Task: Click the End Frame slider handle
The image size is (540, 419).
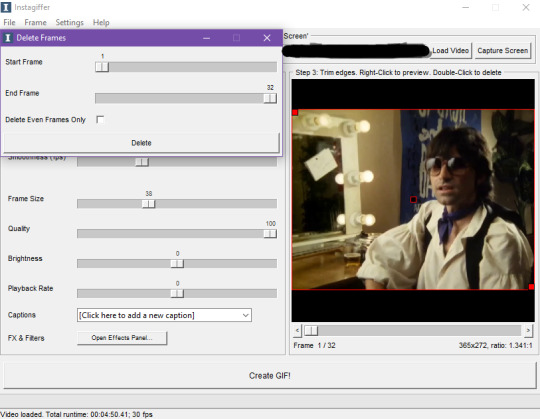Action: tap(270, 98)
